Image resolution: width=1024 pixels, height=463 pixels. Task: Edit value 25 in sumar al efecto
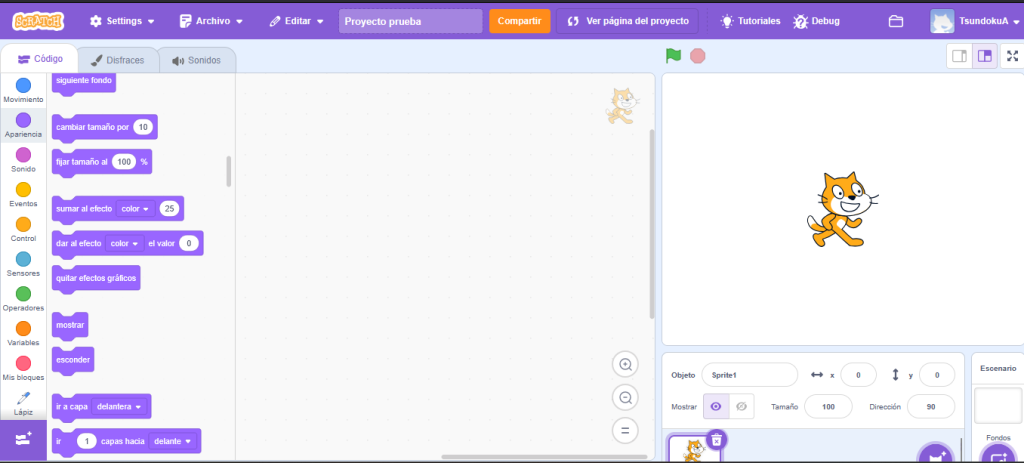[170, 209]
